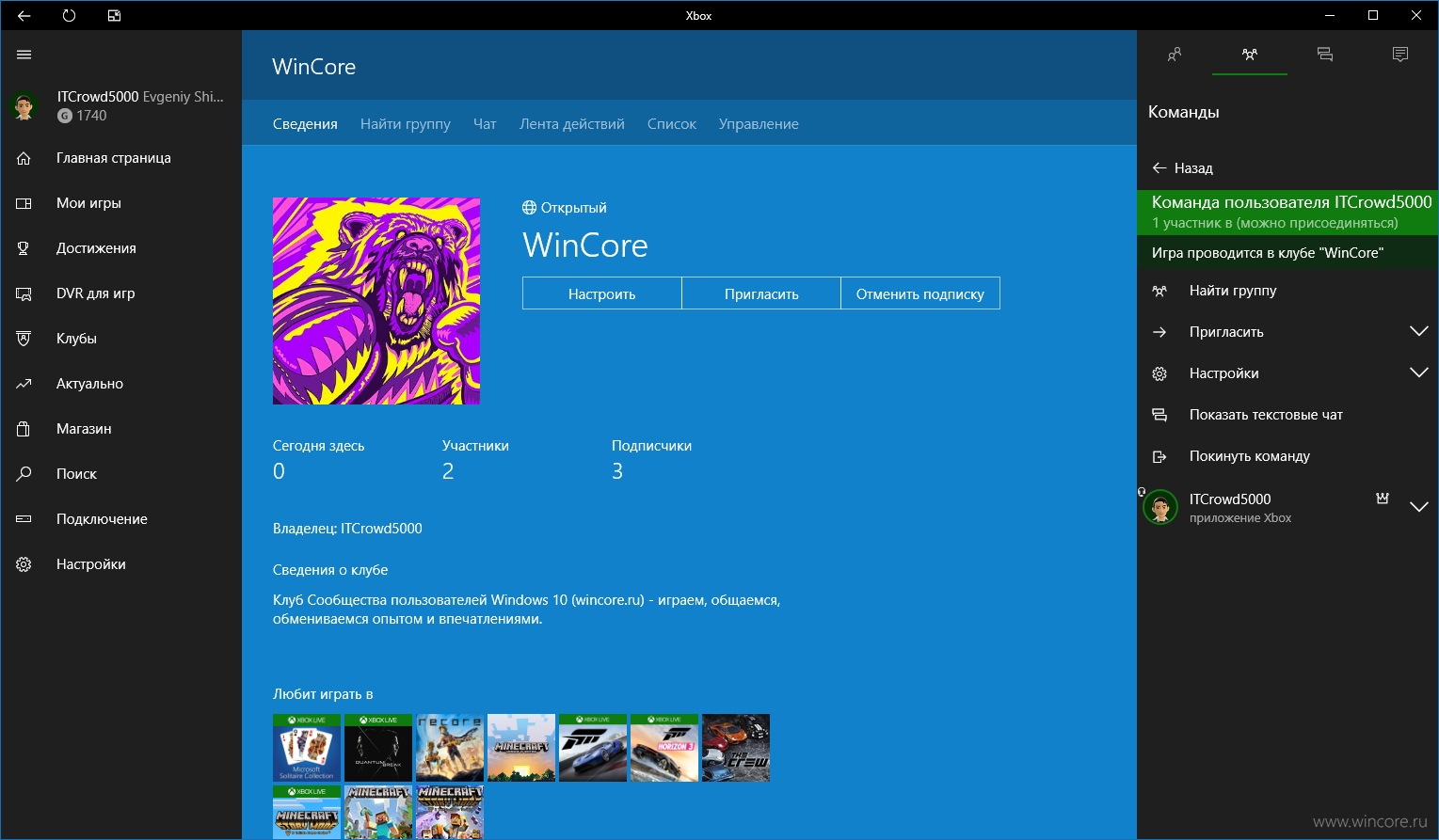Open the messages panel icon
1439x840 pixels.
pyautogui.click(x=1325, y=55)
